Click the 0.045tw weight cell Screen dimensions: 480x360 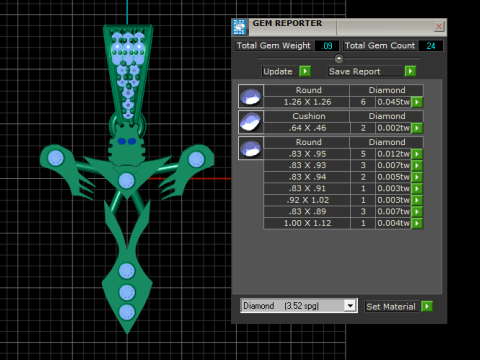[x=393, y=102]
